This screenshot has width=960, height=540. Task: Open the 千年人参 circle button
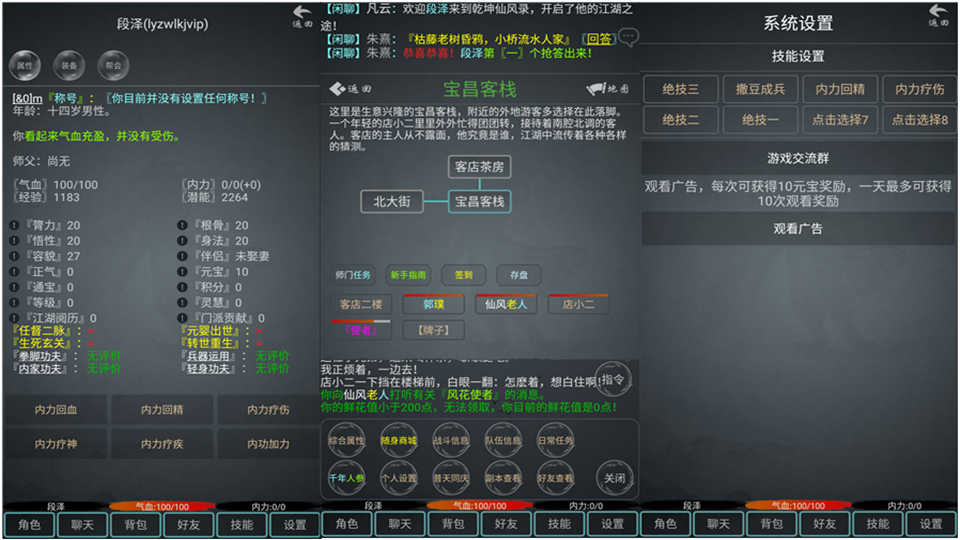point(347,478)
